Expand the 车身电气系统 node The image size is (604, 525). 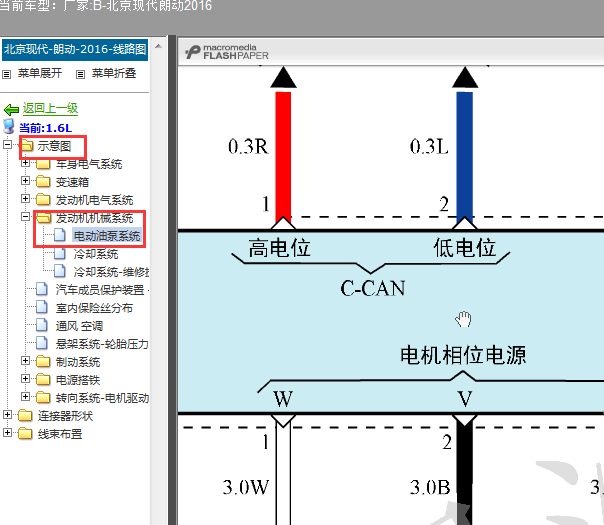click(x=25, y=163)
